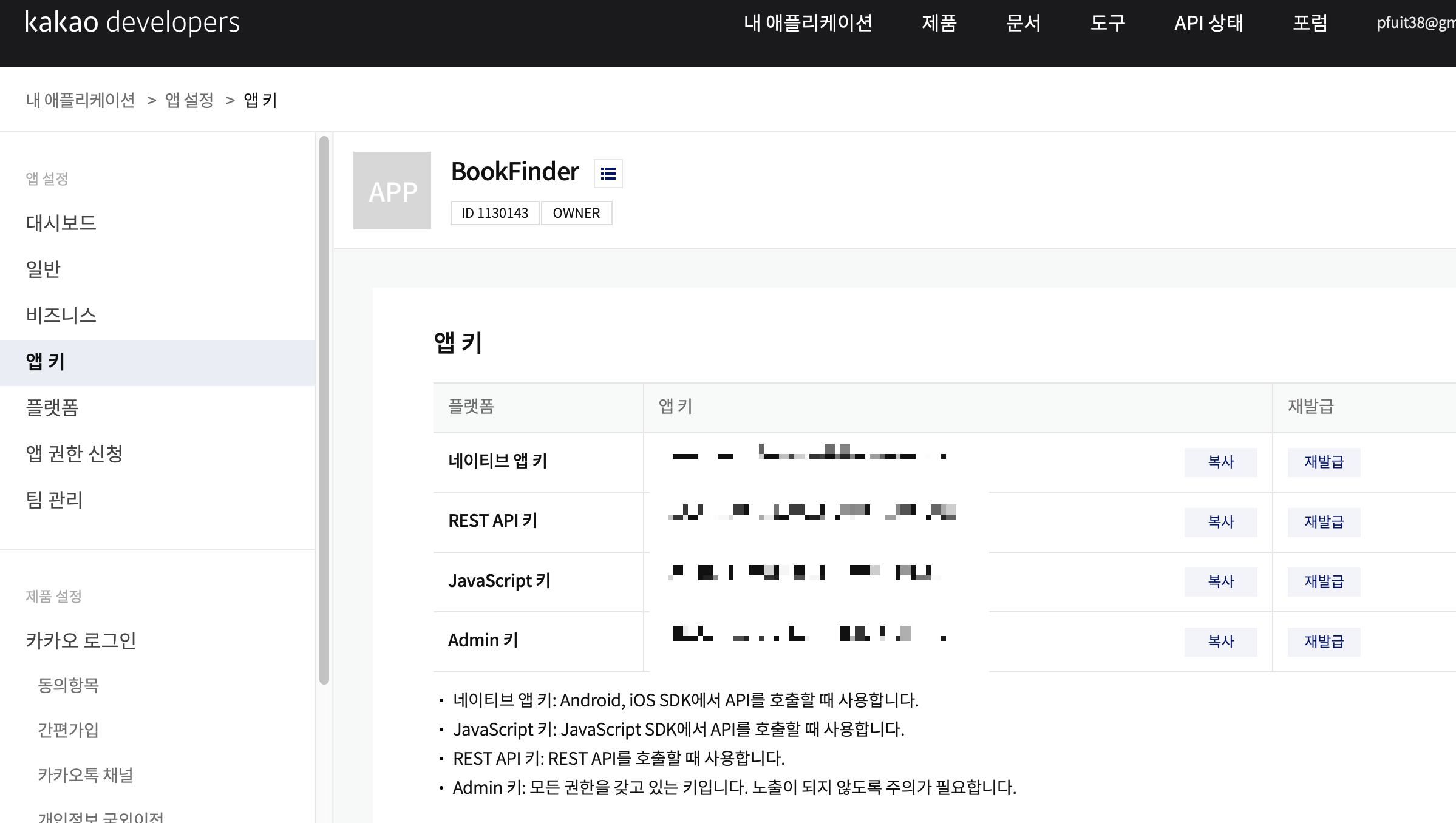Open 카카오 로그인 in product settings
The width and height of the screenshot is (1456, 823).
[81, 640]
